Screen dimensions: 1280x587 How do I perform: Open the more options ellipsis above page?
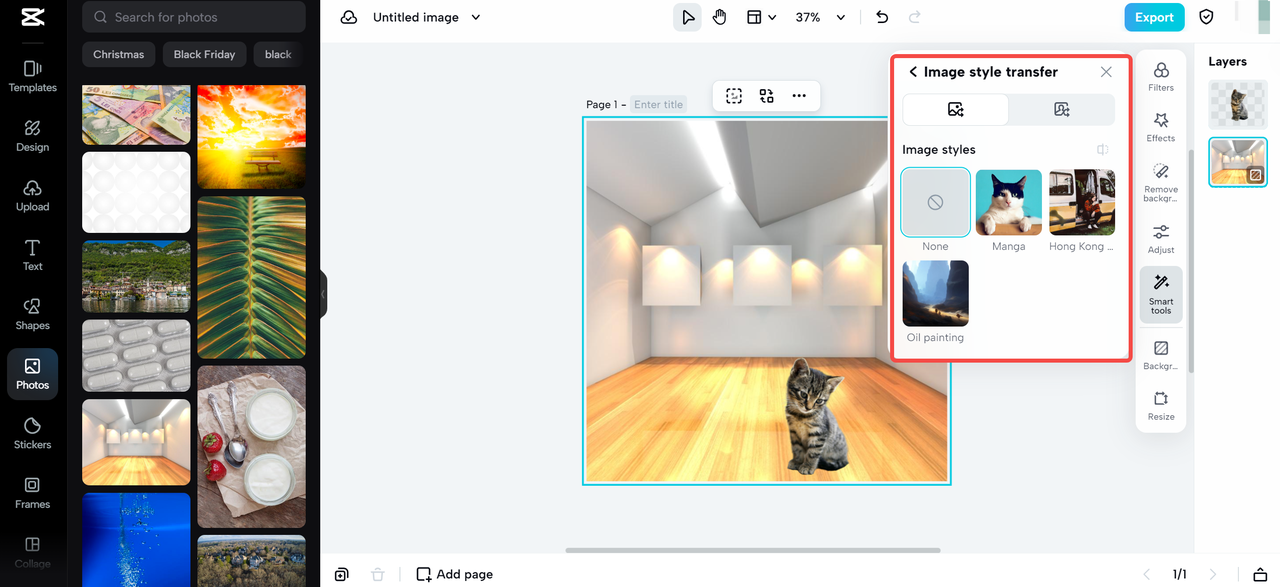(799, 96)
